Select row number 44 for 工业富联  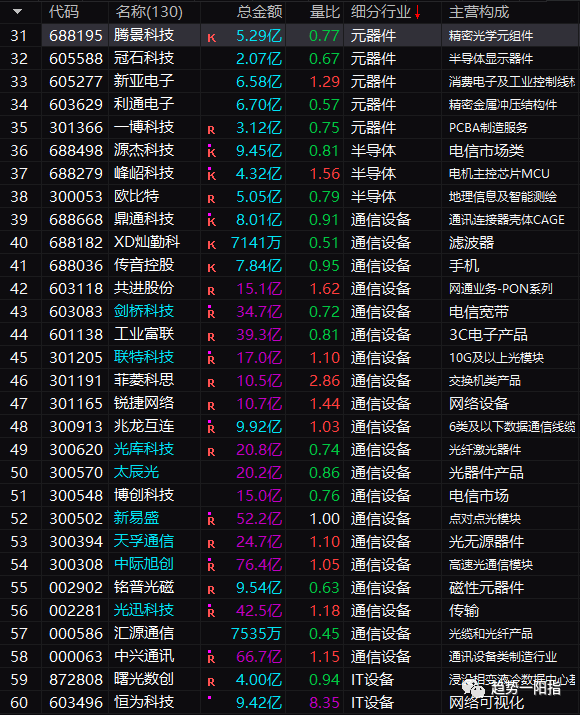19,335
